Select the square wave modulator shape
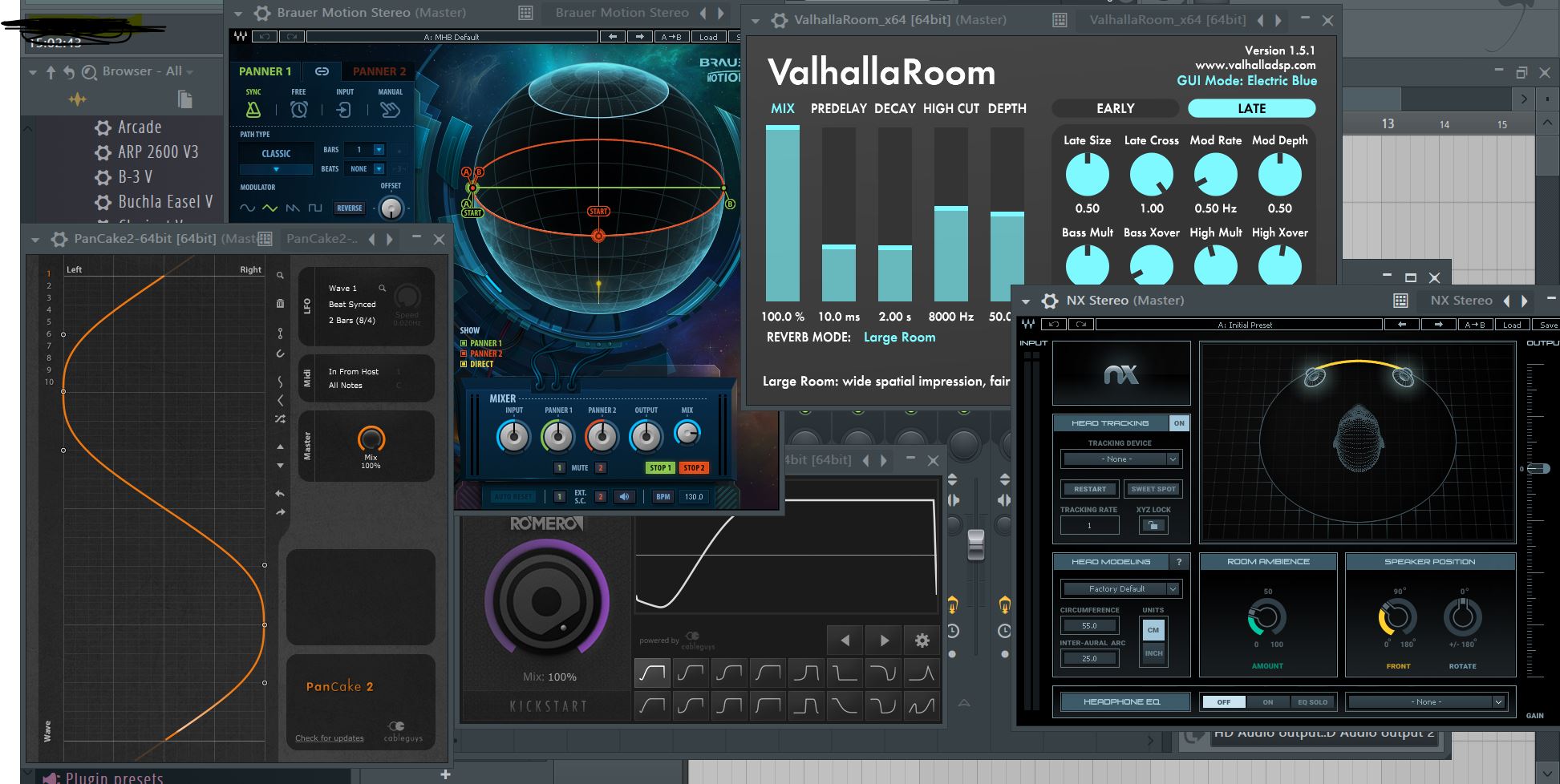 click(x=315, y=208)
